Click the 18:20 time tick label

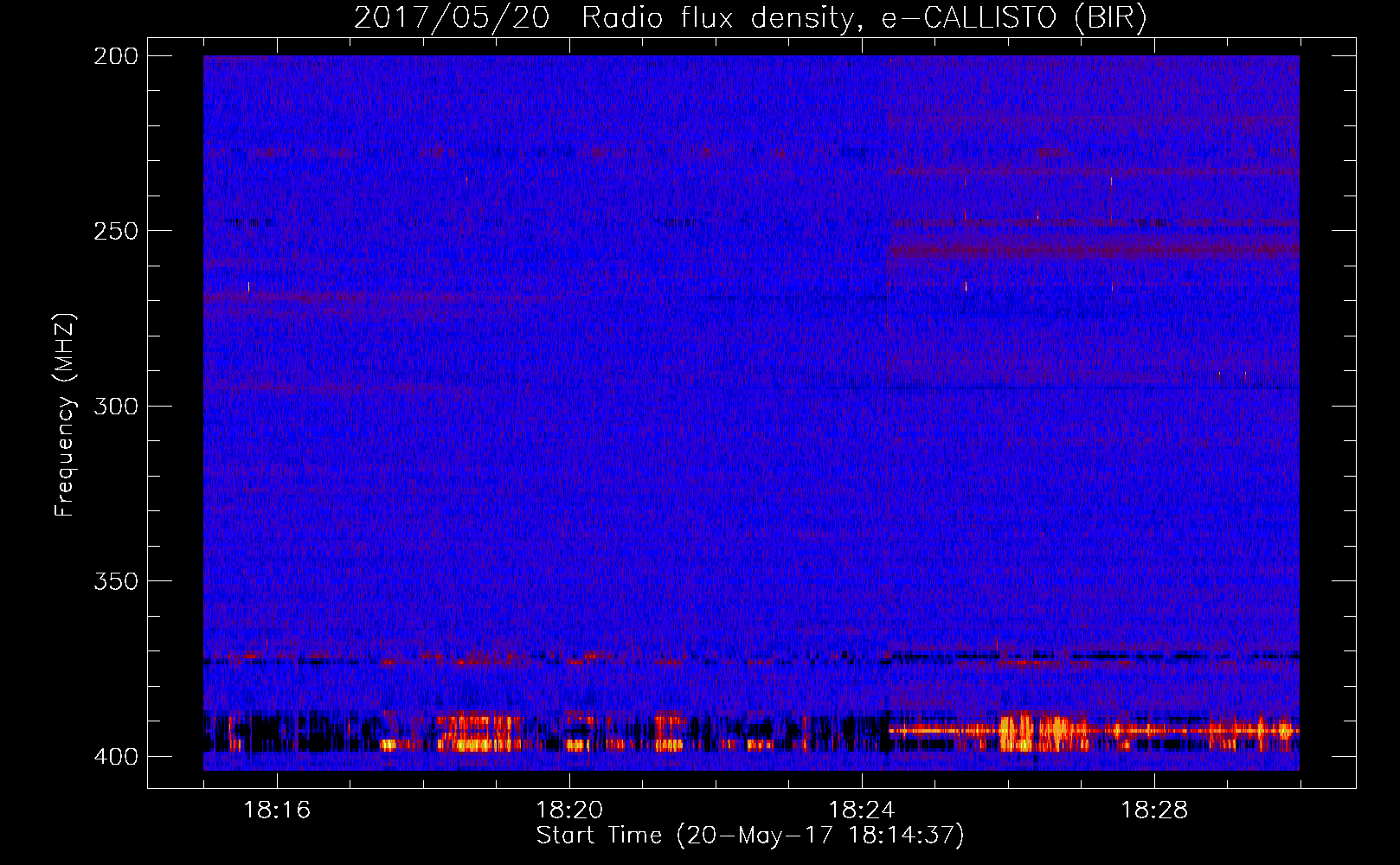coord(569,810)
